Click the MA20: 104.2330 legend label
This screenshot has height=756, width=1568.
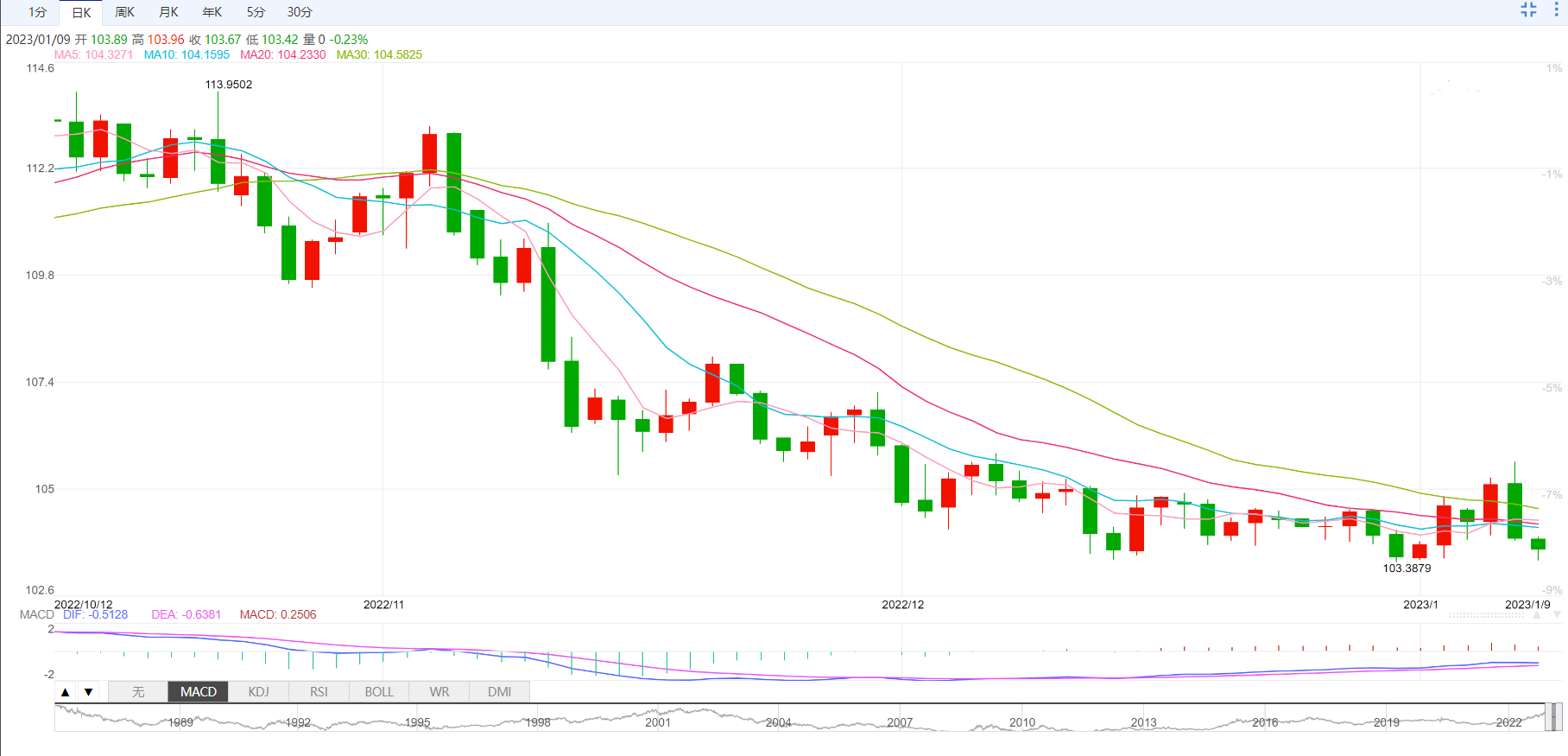[283, 54]
